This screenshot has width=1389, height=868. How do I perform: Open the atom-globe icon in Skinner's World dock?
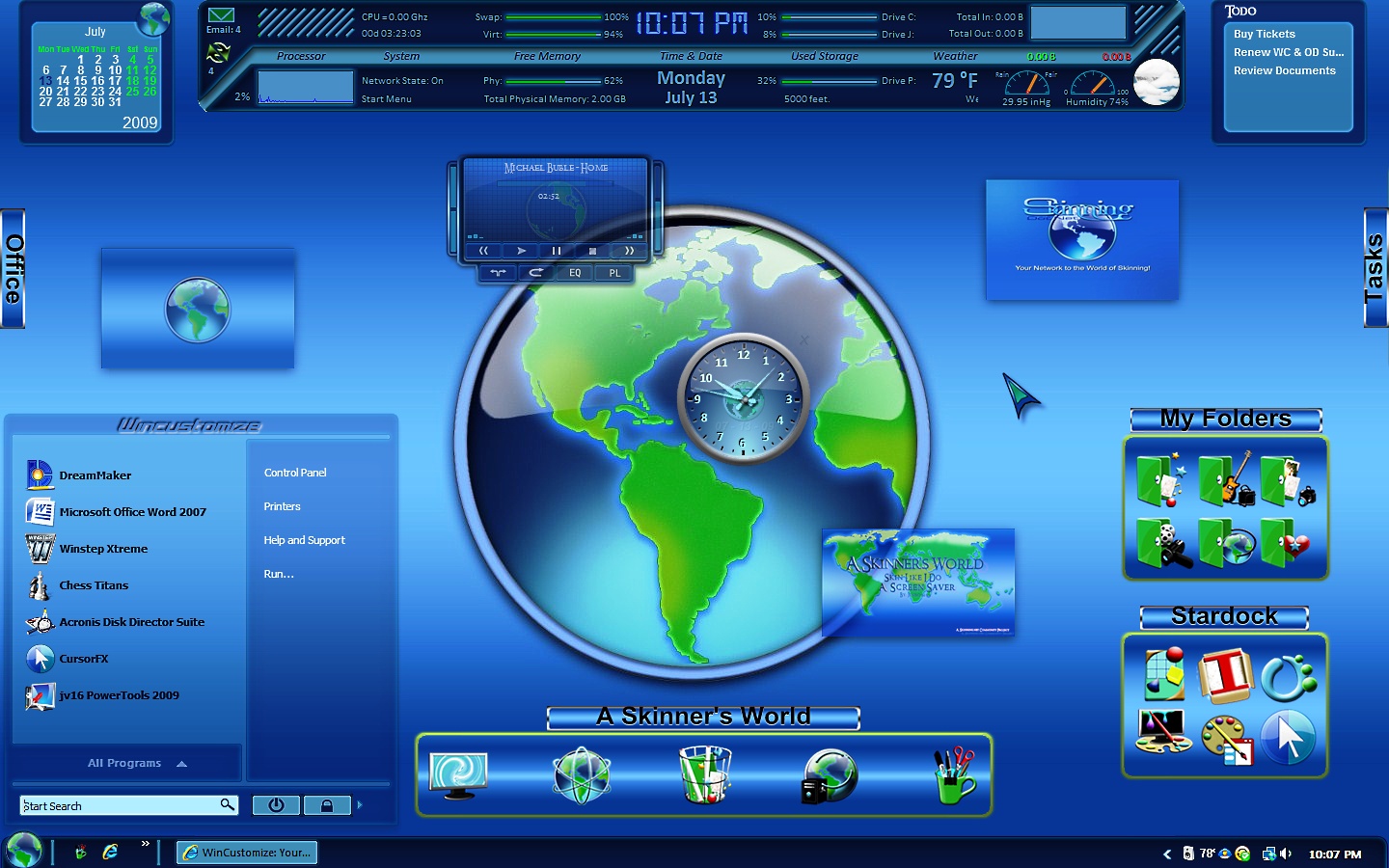582,775
